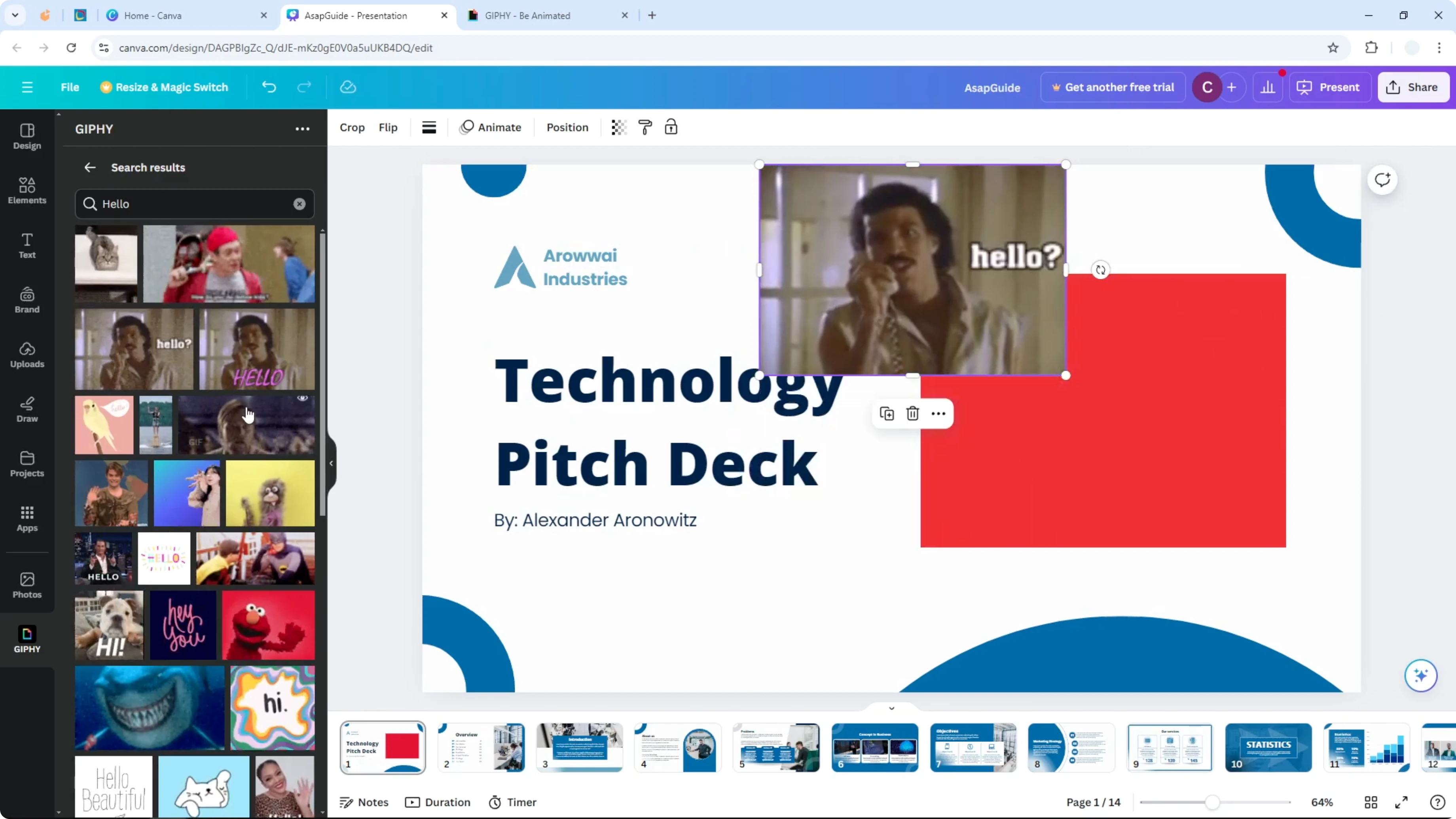
Task: Open the Draw sidebar panel
Action: (x=27, y=410)
